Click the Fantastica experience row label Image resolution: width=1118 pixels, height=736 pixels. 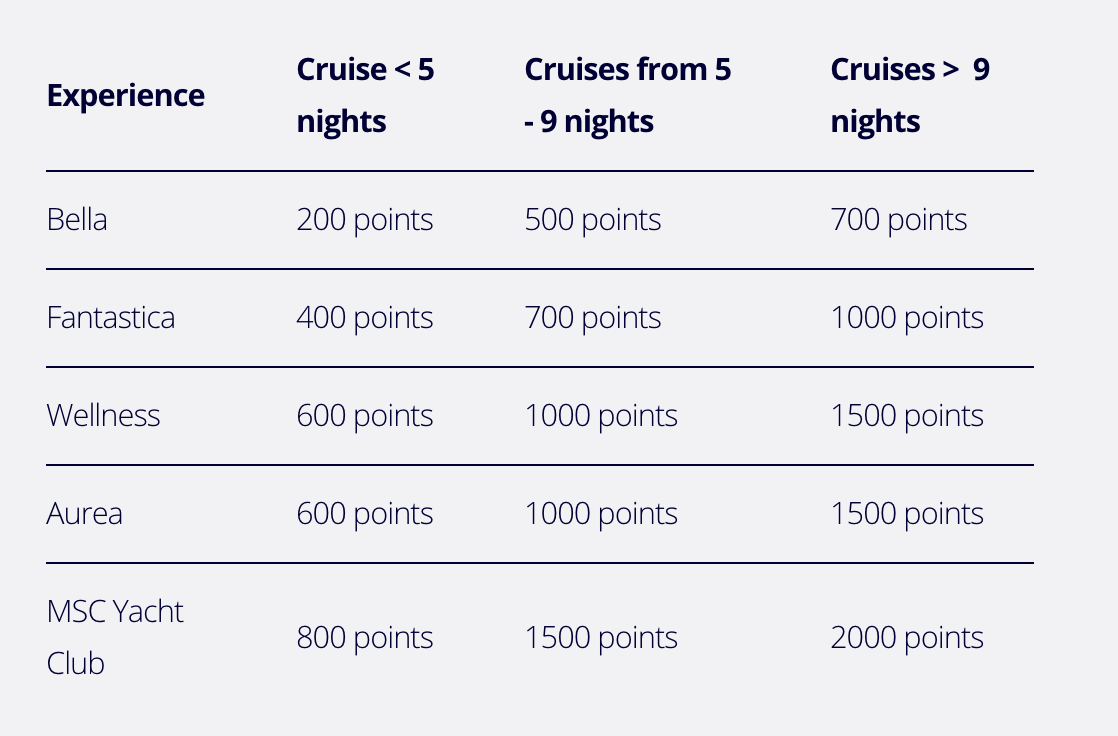(111, 318)
